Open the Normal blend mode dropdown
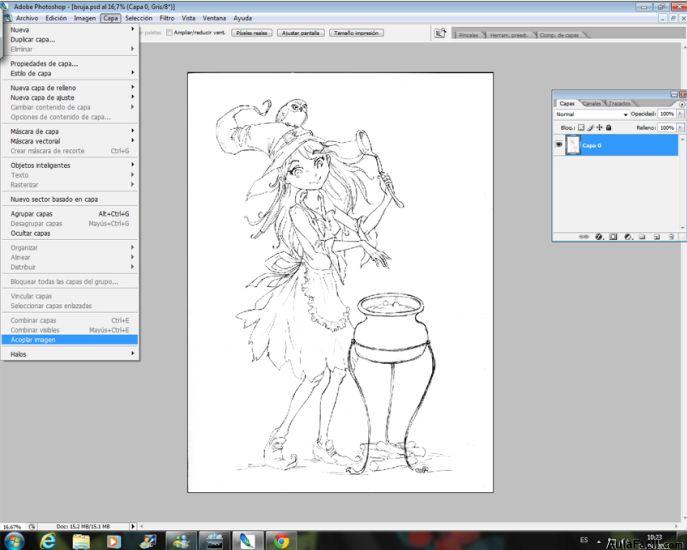Image resolution: width=687 pixels, height=550 pixels. click(591, 114)
